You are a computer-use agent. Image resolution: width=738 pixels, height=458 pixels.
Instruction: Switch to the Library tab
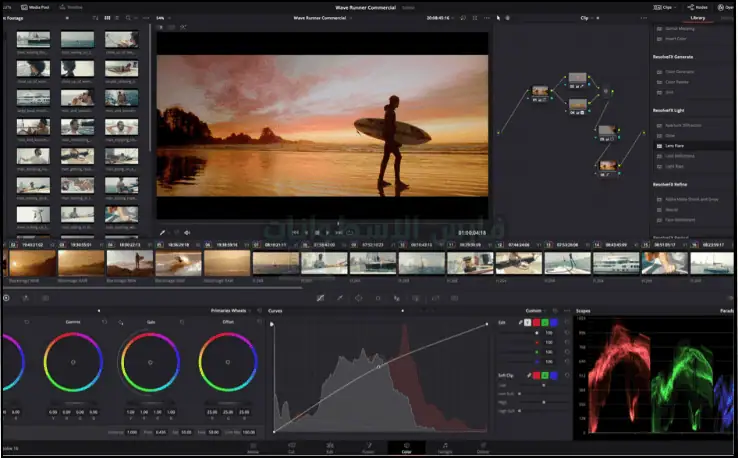pyautogui.click(x=697, y=18)
